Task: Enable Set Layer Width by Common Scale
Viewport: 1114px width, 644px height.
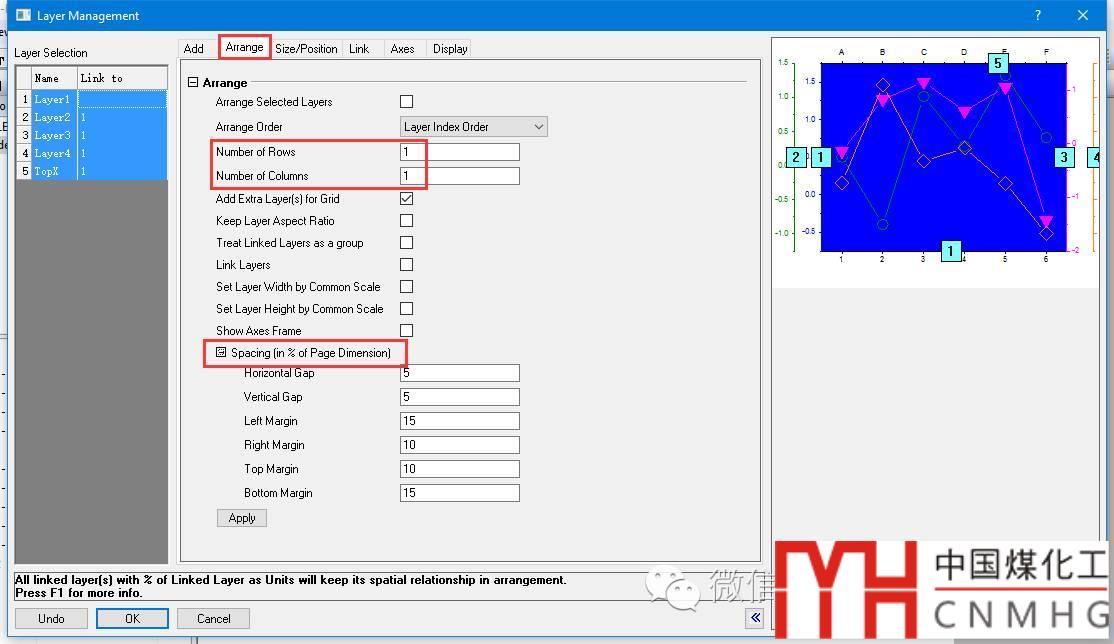Action: point(406,286)
